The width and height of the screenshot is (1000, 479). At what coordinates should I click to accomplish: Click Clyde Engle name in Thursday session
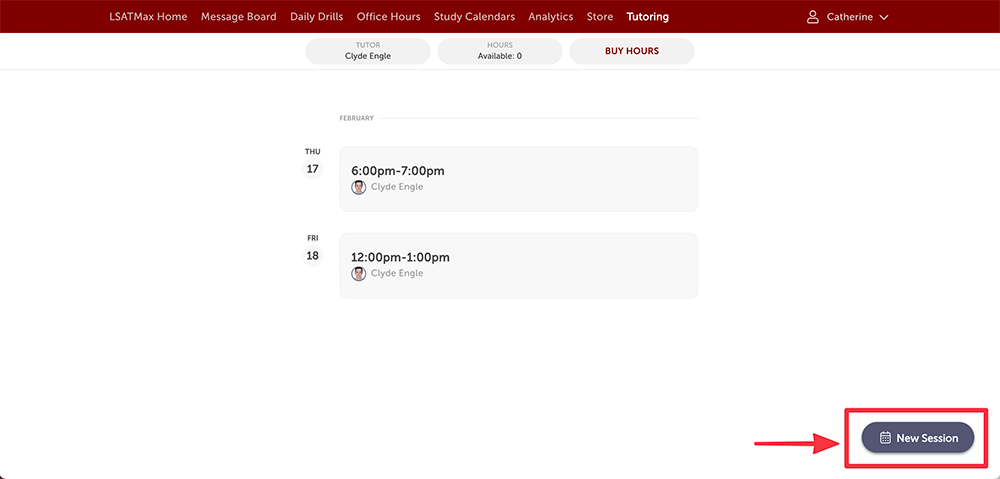click(397, 187)
